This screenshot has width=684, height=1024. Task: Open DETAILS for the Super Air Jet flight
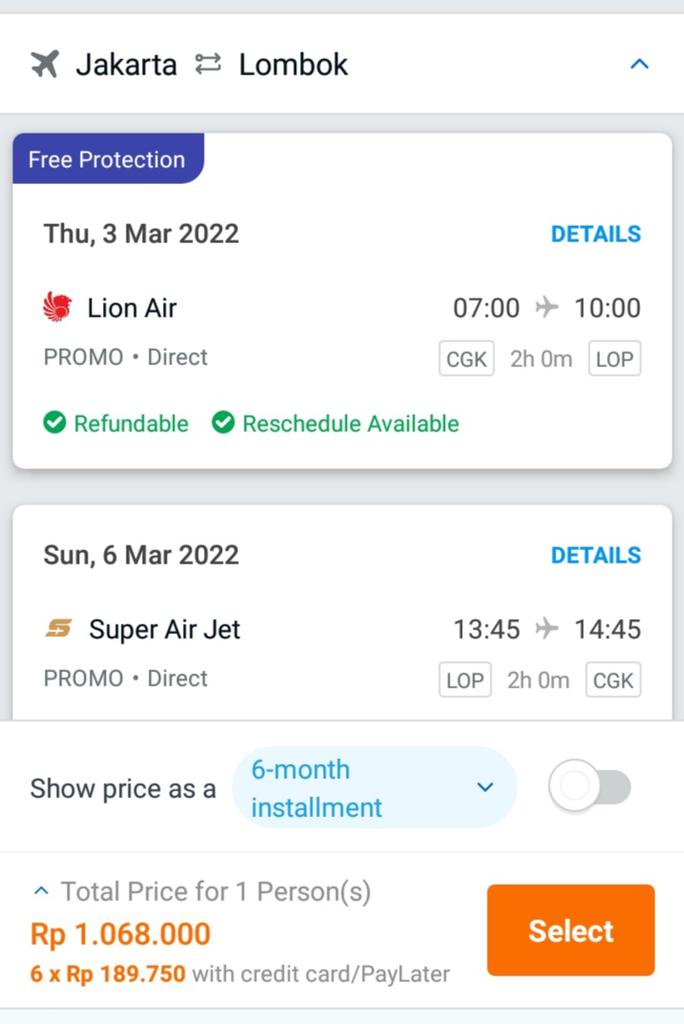coord(596,555)
